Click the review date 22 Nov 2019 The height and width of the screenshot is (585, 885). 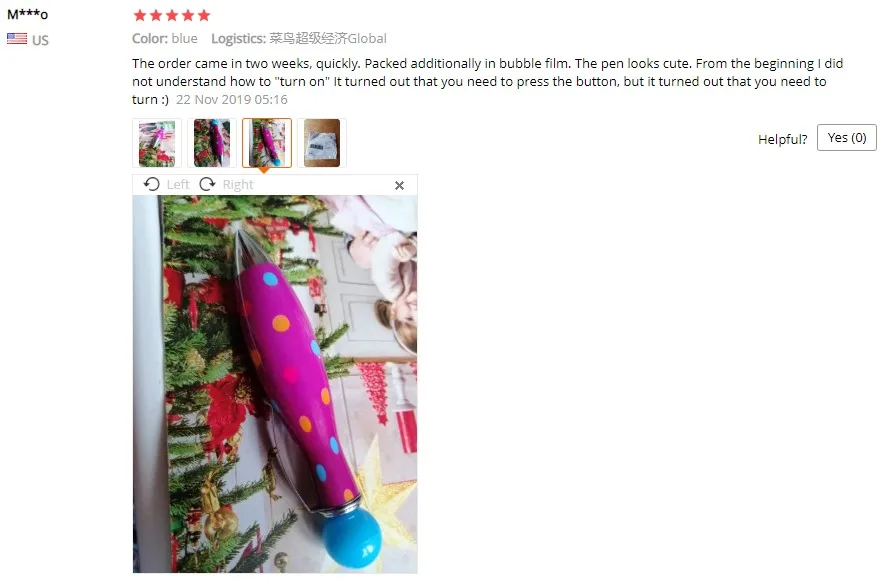click(232, 99)
